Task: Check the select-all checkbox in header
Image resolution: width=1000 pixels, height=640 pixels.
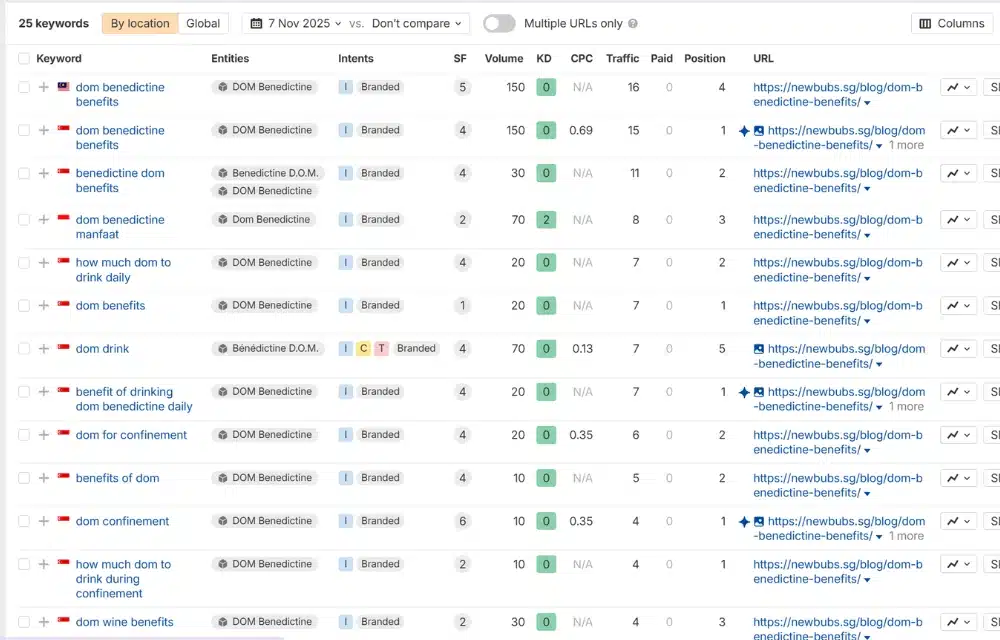Action: click(24, 59)
